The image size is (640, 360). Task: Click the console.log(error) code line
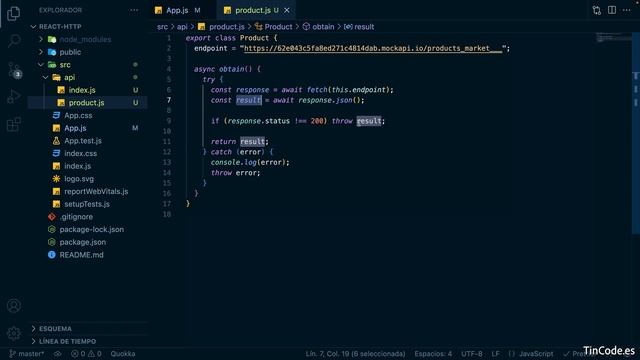click(x=250, y=162)
